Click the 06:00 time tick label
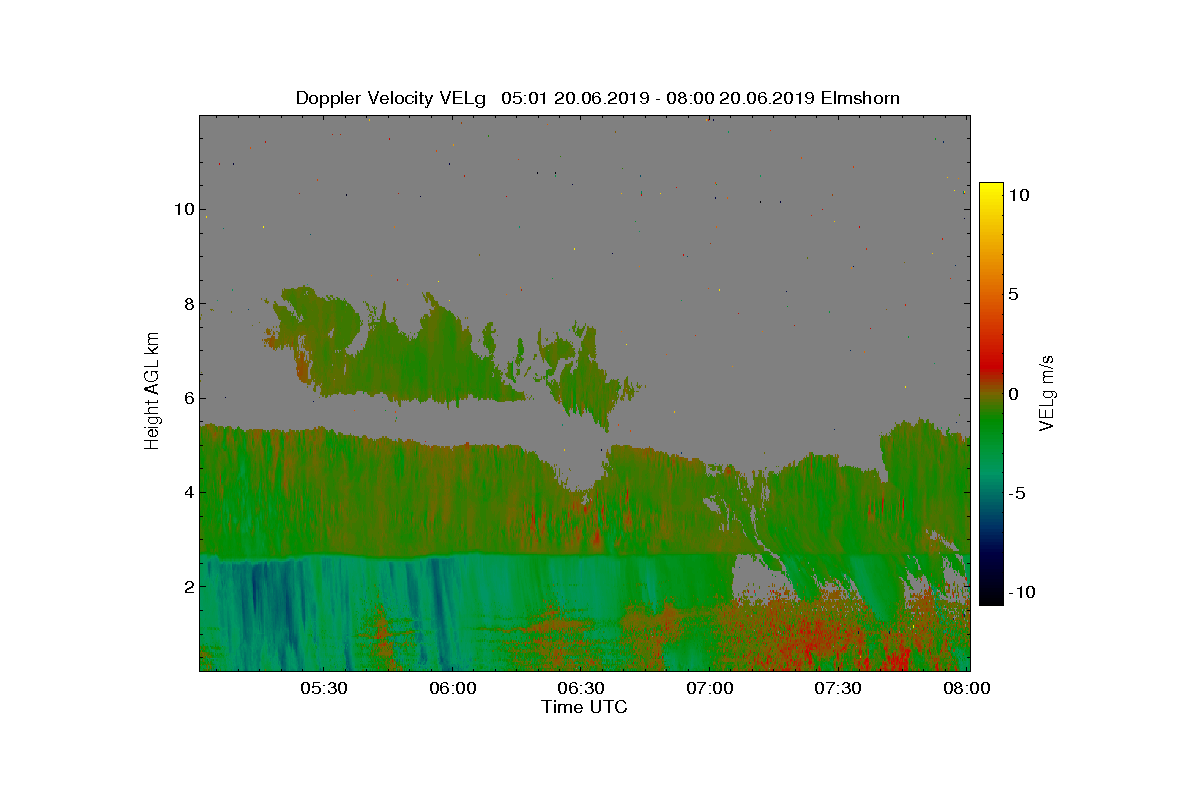This screenshot has height=800, width=1200. point(453,688)
